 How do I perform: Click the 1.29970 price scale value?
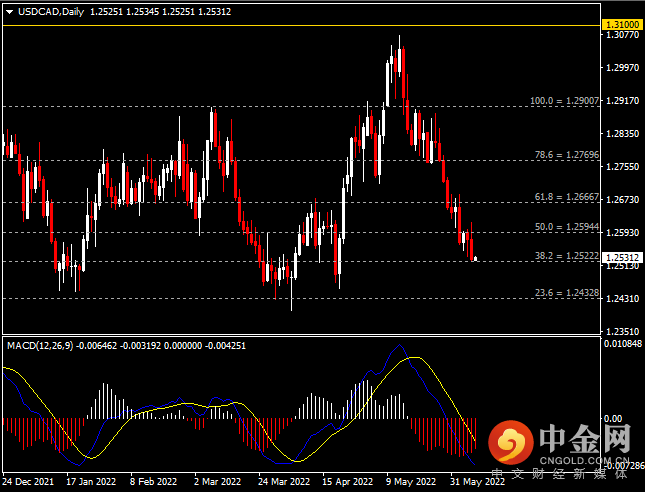point(623,68)
